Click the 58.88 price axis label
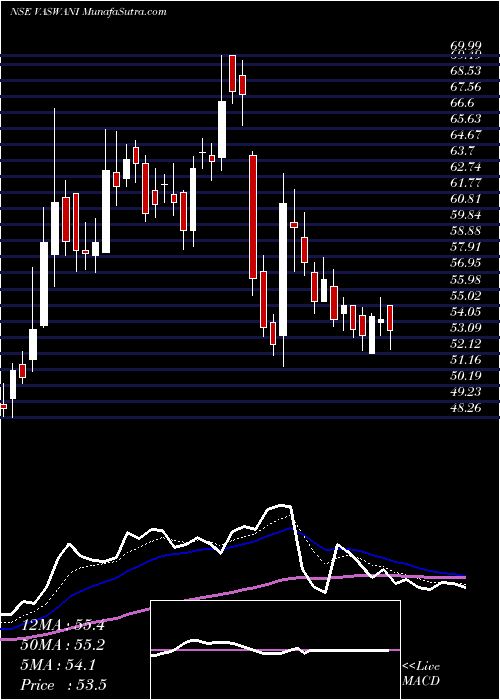The width and height of the screenshot is (500, 700). point(466,231)
